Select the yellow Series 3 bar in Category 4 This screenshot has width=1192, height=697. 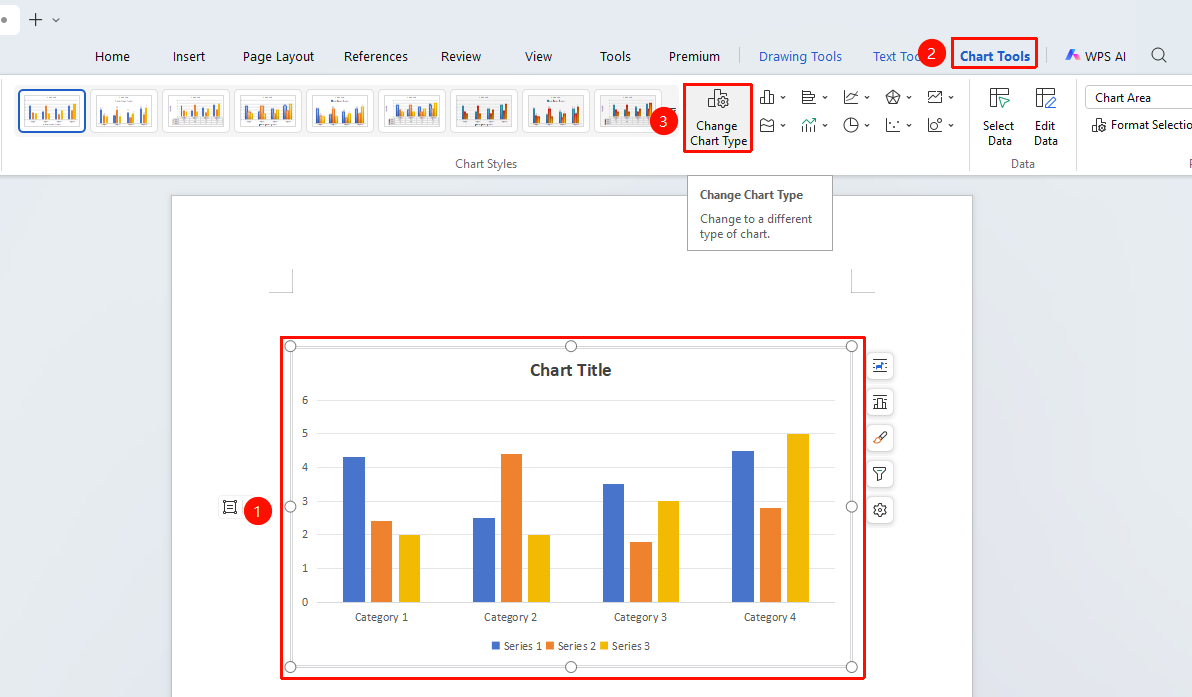[797, 518]
